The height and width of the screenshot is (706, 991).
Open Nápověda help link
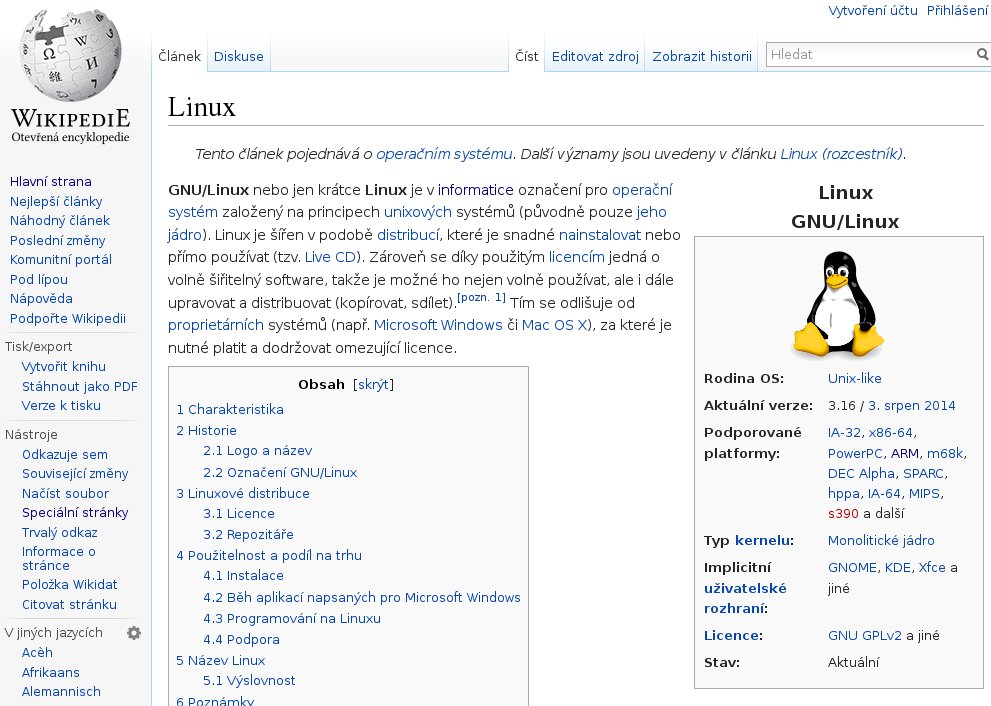(41, 298)
